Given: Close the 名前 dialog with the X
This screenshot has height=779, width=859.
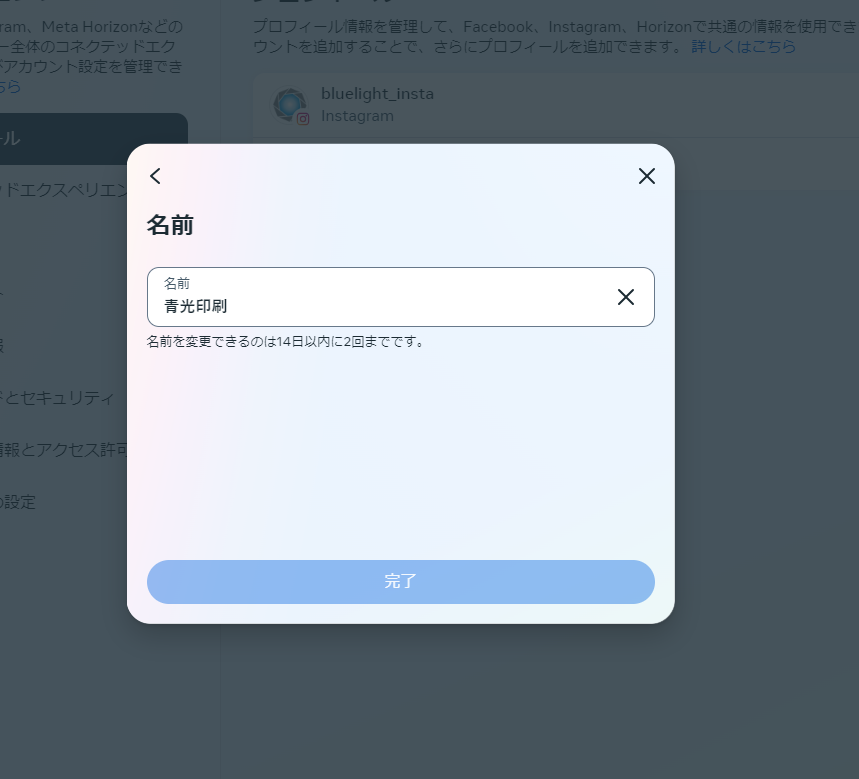Looking at the screenshot, I should tap(646, 176).
